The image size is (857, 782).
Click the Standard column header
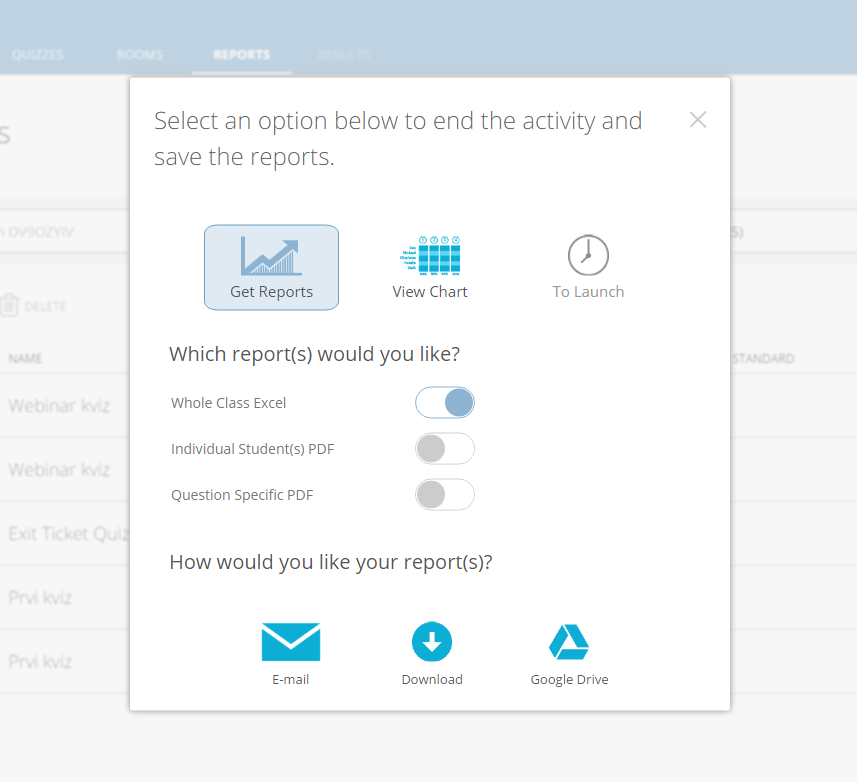pyautogui.click(x=764, y=358)
